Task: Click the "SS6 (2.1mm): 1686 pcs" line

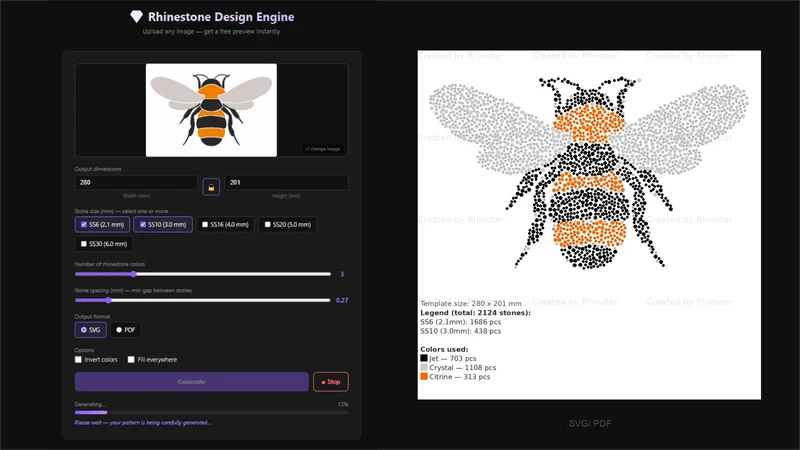Action: [461, 322]
